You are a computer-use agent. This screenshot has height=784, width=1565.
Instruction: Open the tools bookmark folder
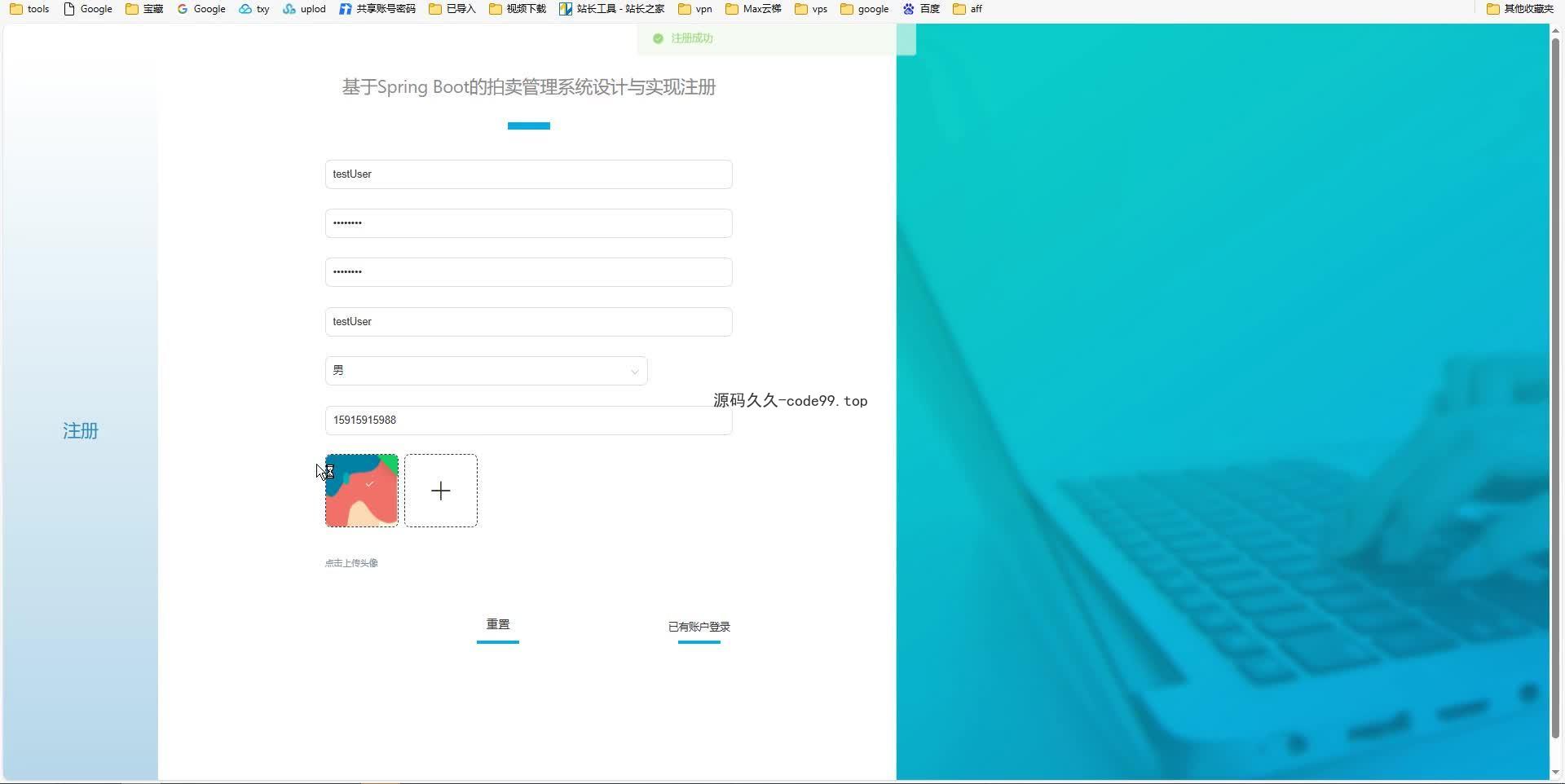click(x=29, y=9)
